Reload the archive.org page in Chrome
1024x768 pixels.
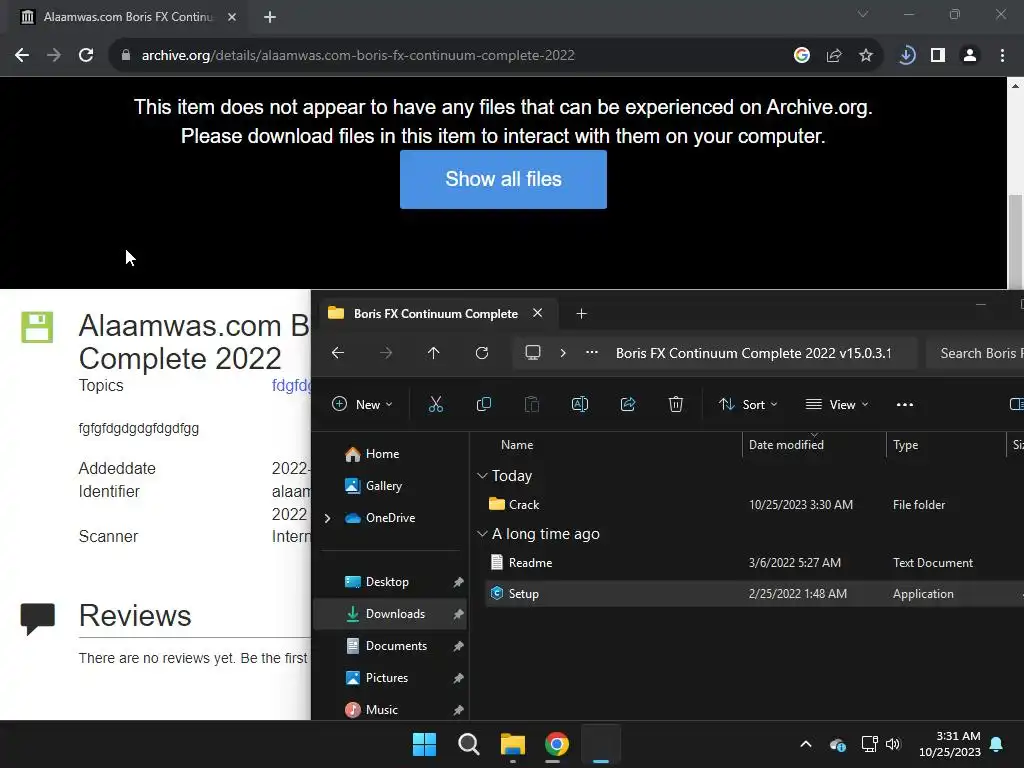click(x=86, y=55)
